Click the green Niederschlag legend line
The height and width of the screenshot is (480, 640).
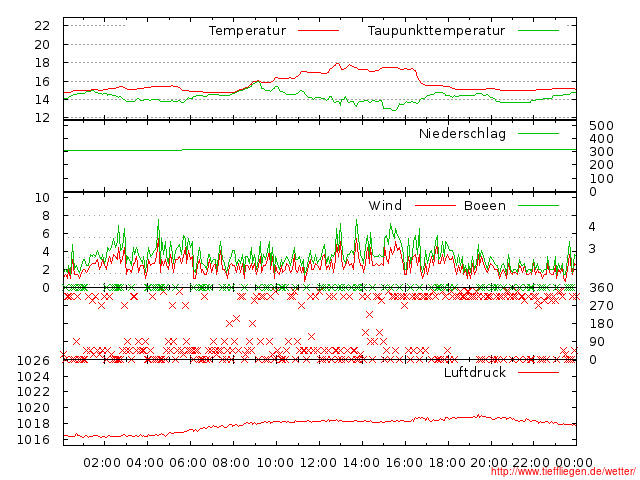coord(538,133)
